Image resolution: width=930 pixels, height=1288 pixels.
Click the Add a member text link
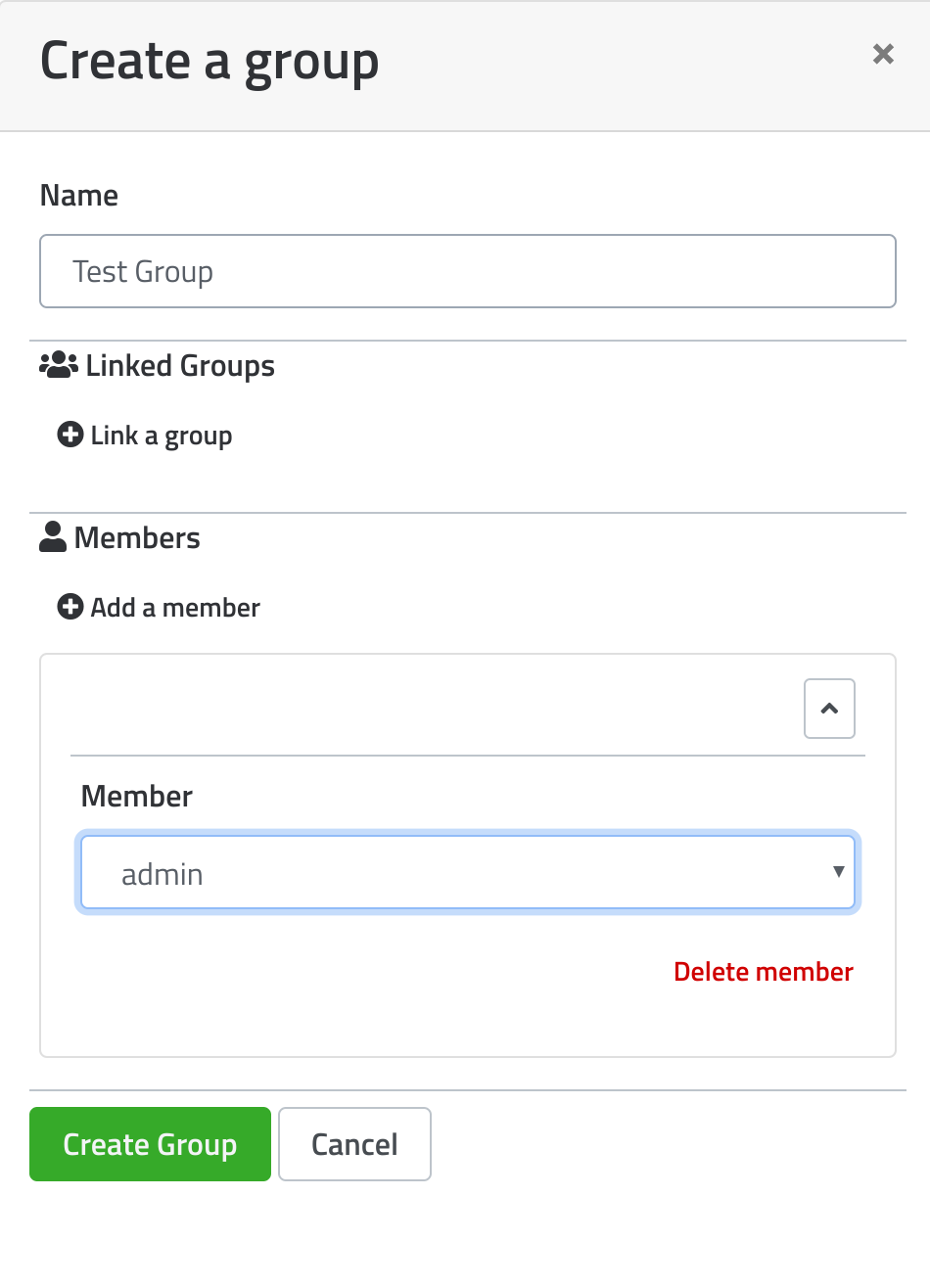click(175, 608)
